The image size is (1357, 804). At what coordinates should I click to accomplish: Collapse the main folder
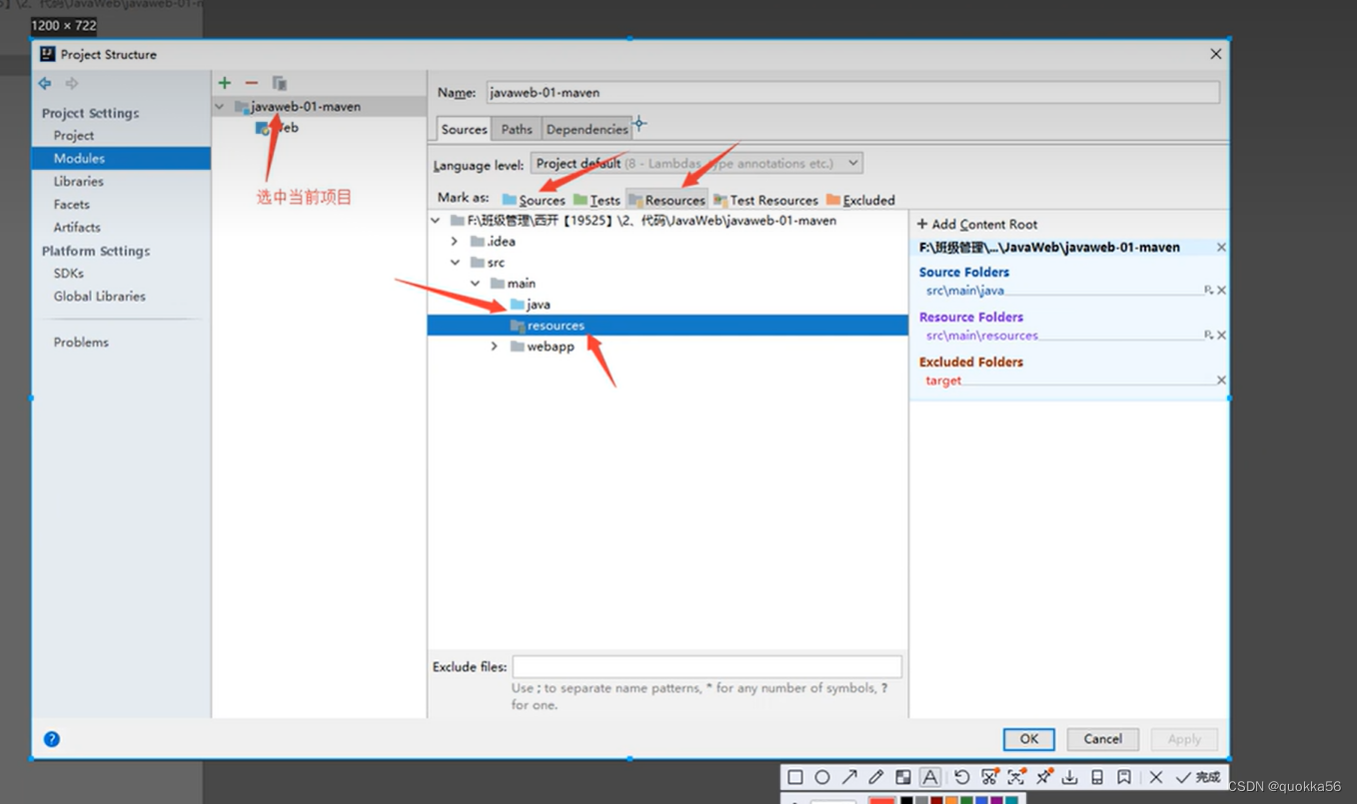click(475, 284)
